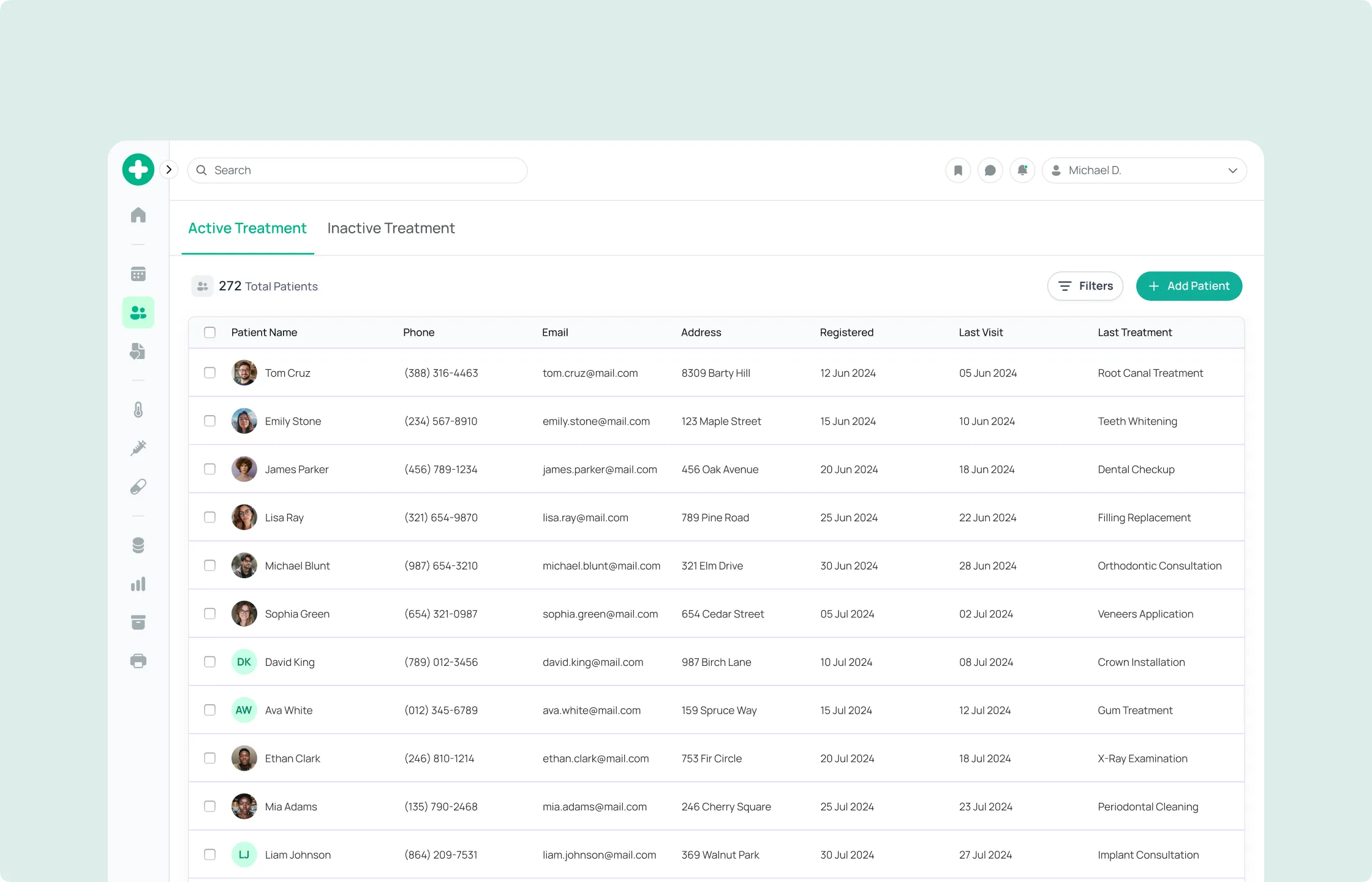Open the bar chart reports icon

(138, 584)
